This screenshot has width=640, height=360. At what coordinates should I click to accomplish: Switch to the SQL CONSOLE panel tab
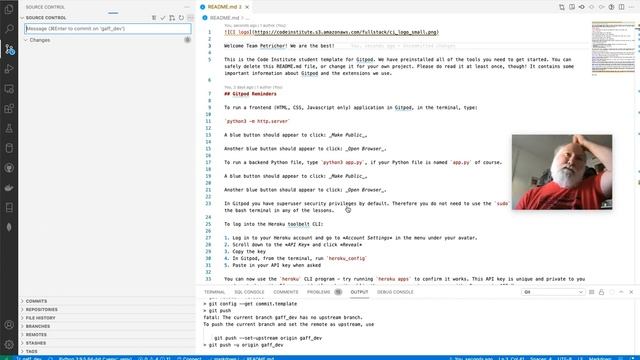pyautogui.click(x=249, y=292)
